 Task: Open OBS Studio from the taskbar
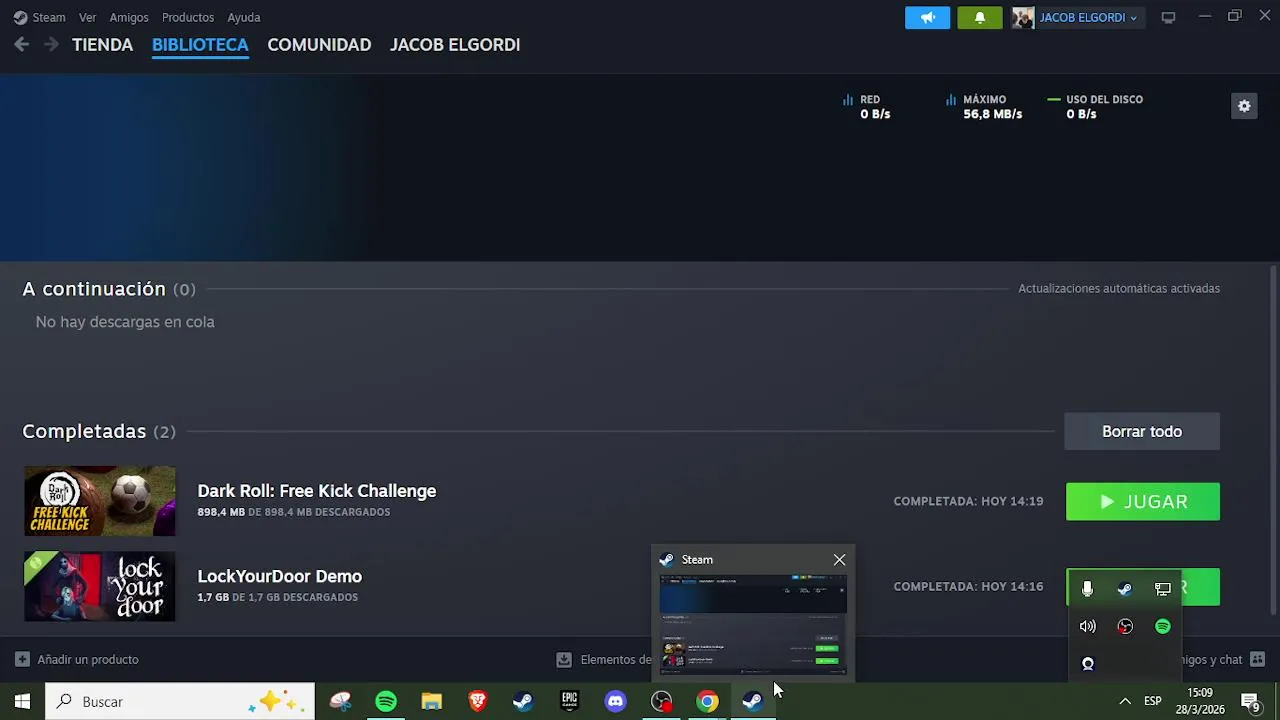pos(661,701)
